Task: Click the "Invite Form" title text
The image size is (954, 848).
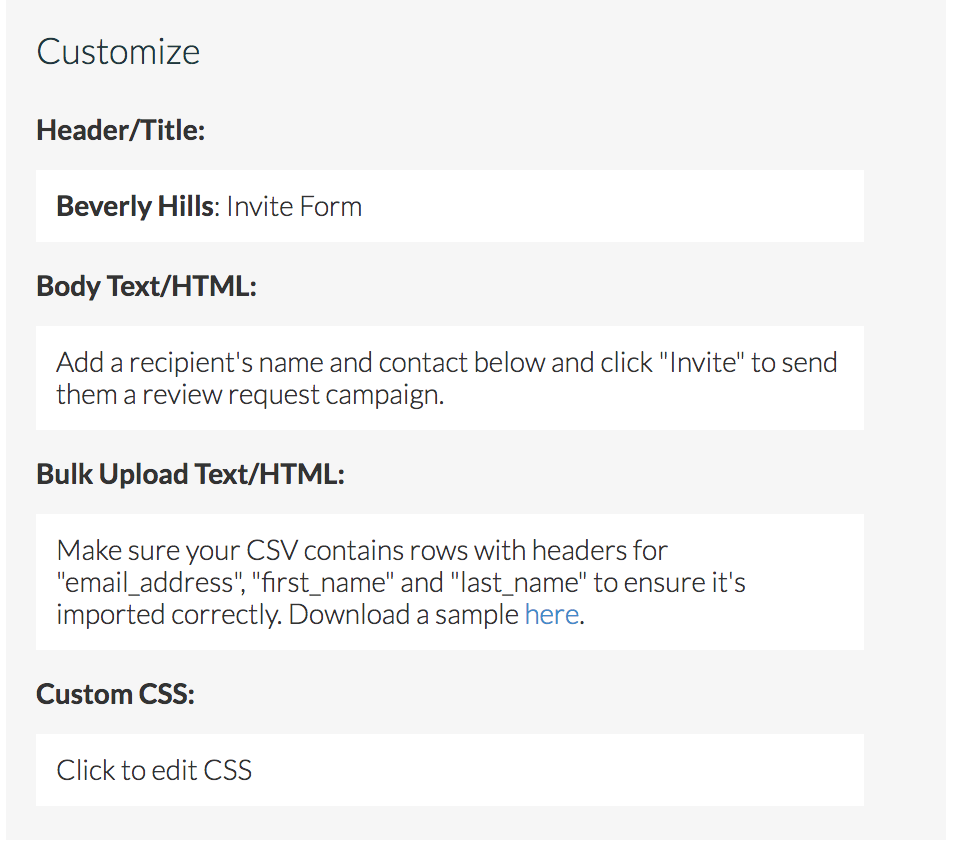Action: point(294,207)
